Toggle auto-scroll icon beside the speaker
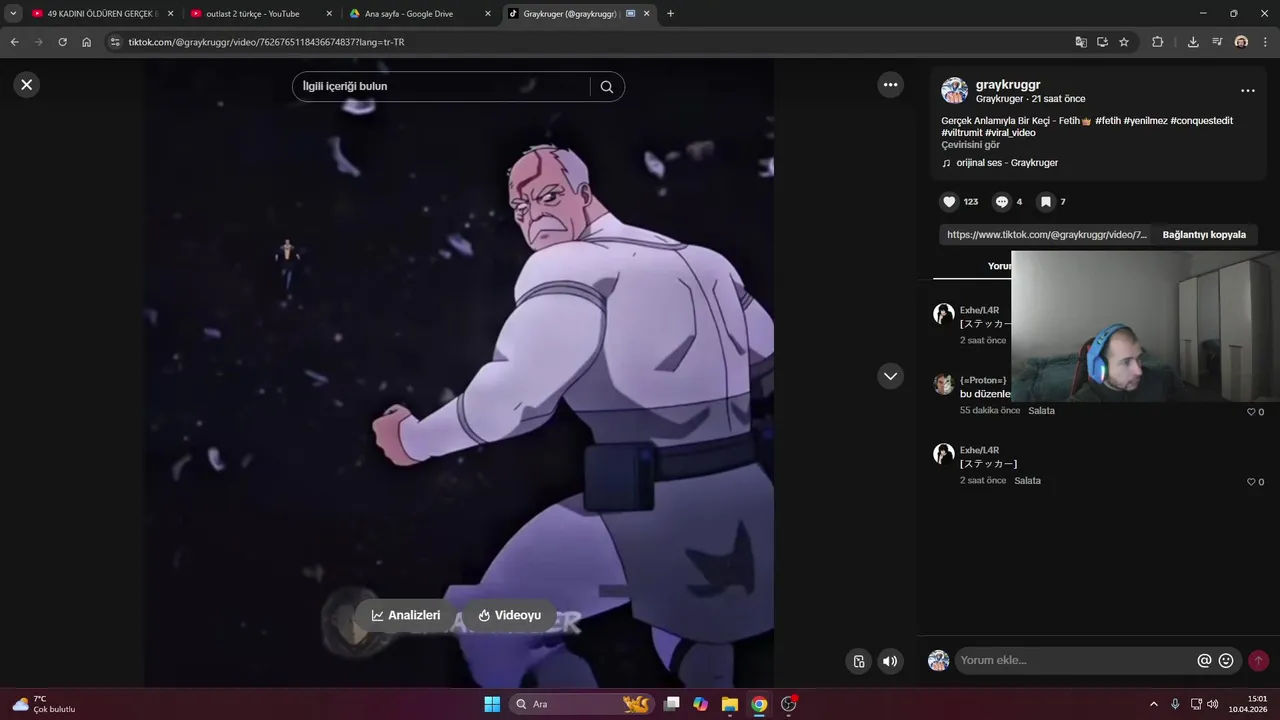The width and height of the screenshot is (1280, 720). coord(859,661)
